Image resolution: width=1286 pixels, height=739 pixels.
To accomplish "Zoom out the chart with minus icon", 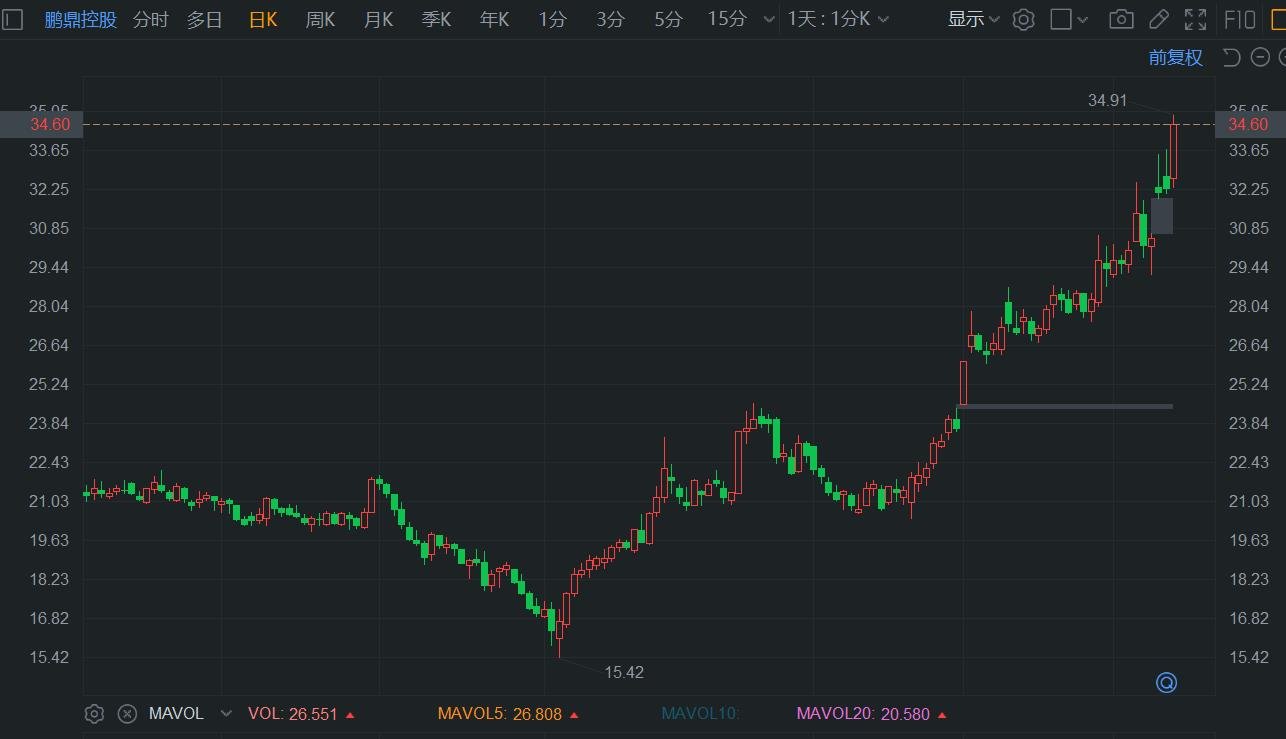I will [1258, 57].
